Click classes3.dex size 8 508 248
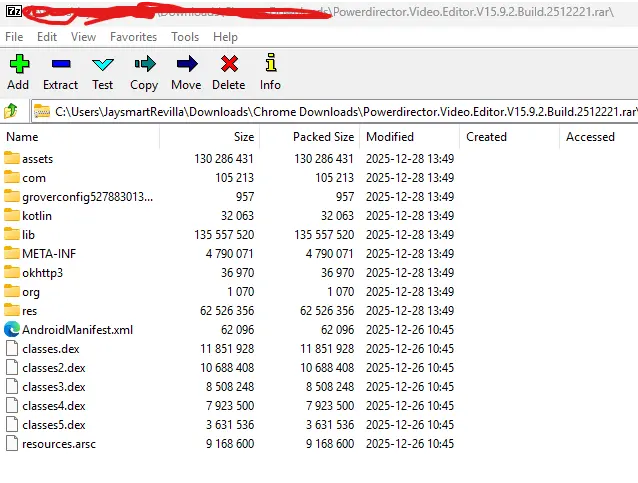This screenshot has height=483, width=638. (230, 387)
